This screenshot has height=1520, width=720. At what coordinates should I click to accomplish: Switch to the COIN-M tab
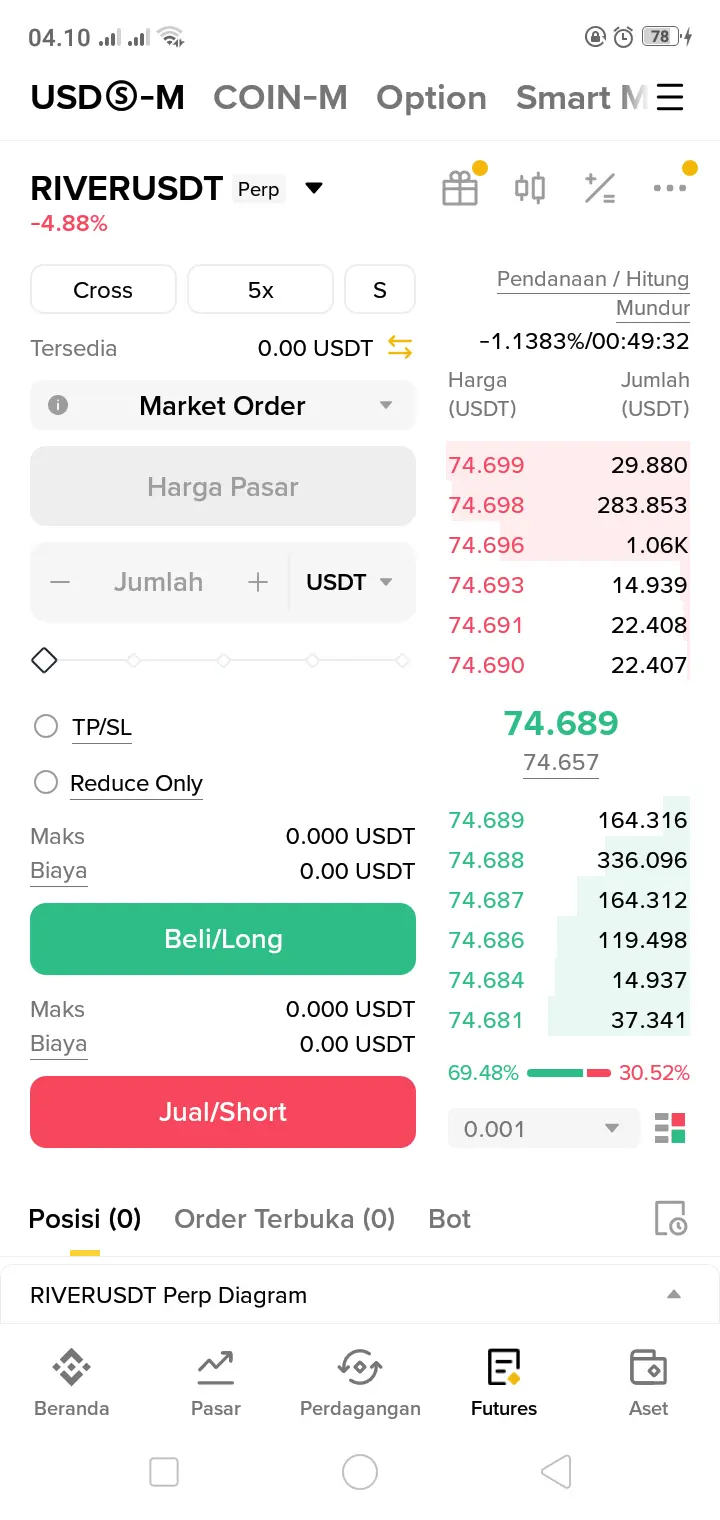click(x=280, y=97)
